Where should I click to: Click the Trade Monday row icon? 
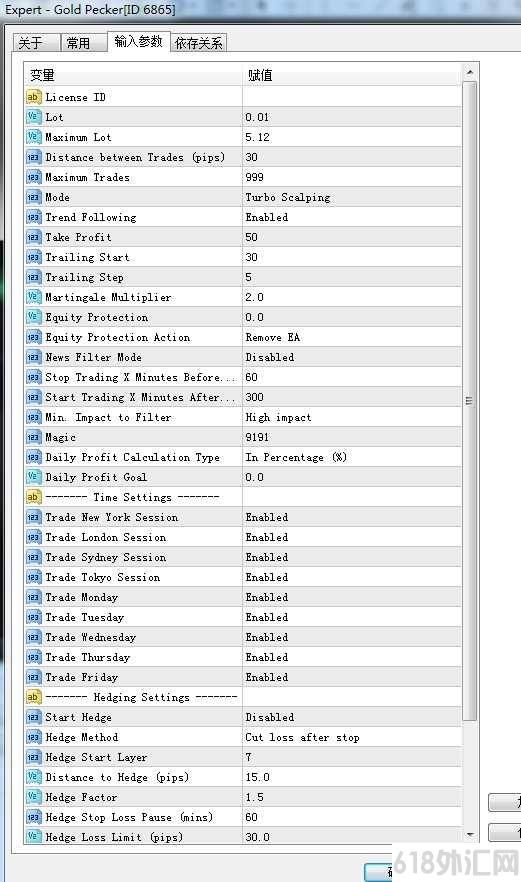(x=33, y=597)
